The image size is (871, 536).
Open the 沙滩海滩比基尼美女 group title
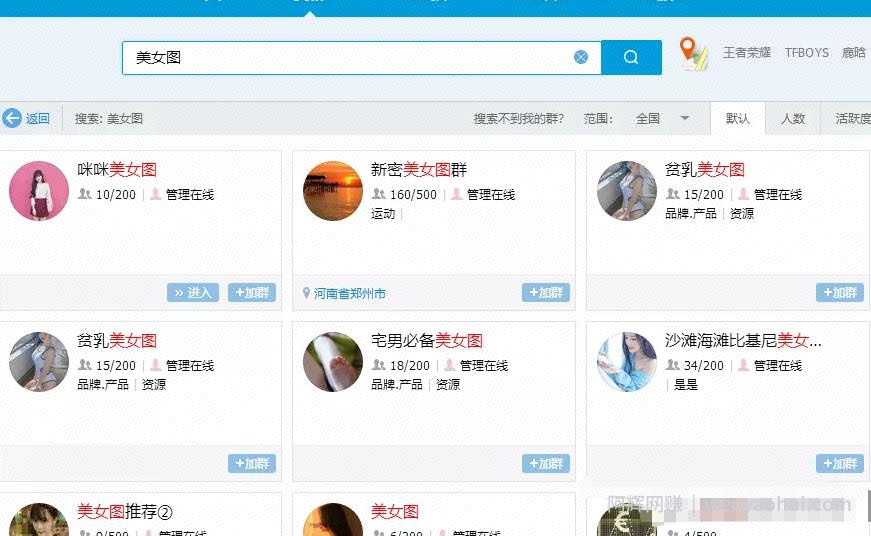[743, 340]
